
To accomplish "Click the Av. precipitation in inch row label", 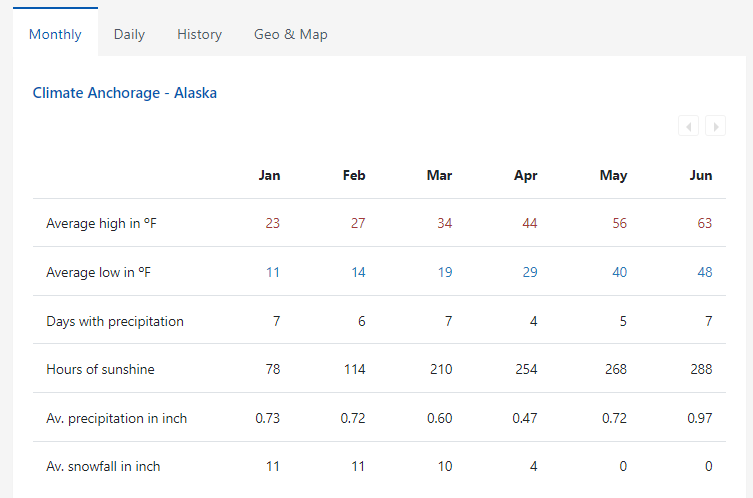I will [116, 418].
